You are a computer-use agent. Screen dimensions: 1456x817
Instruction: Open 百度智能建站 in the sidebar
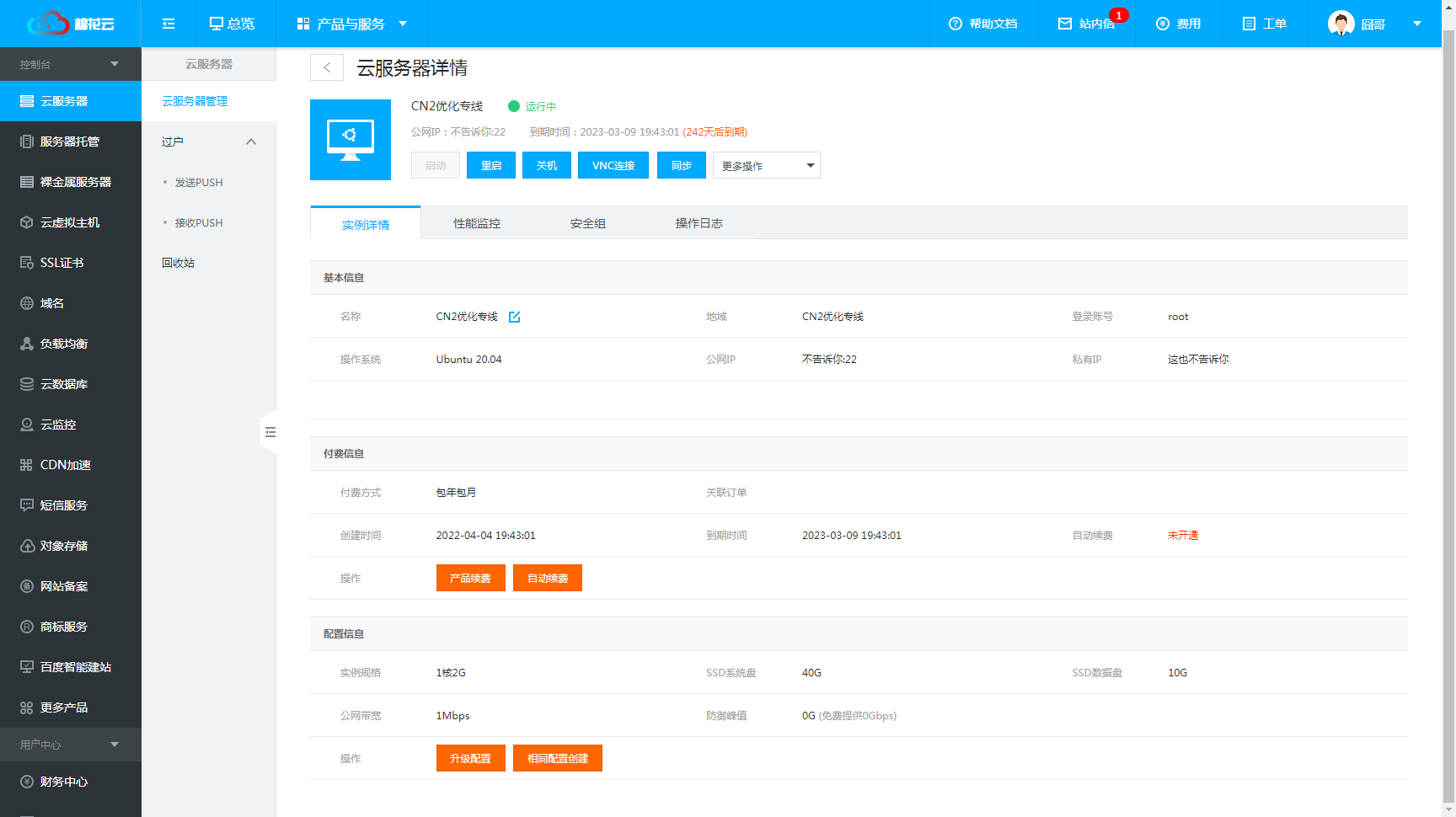(x=71, y=667)
